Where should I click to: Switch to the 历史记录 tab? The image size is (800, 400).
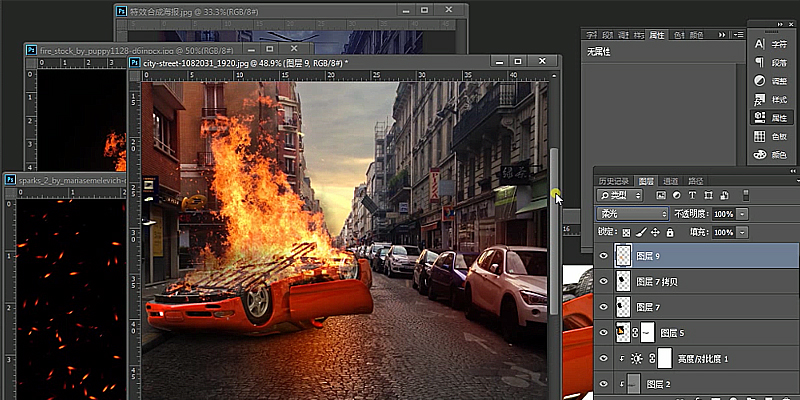click(x=614, y=181)
